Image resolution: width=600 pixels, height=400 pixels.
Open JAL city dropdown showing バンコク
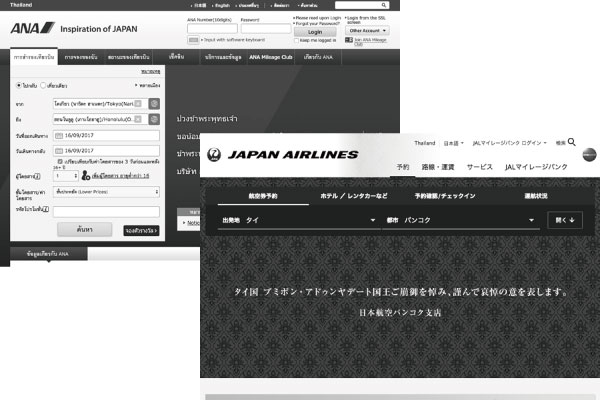point(460,220)
